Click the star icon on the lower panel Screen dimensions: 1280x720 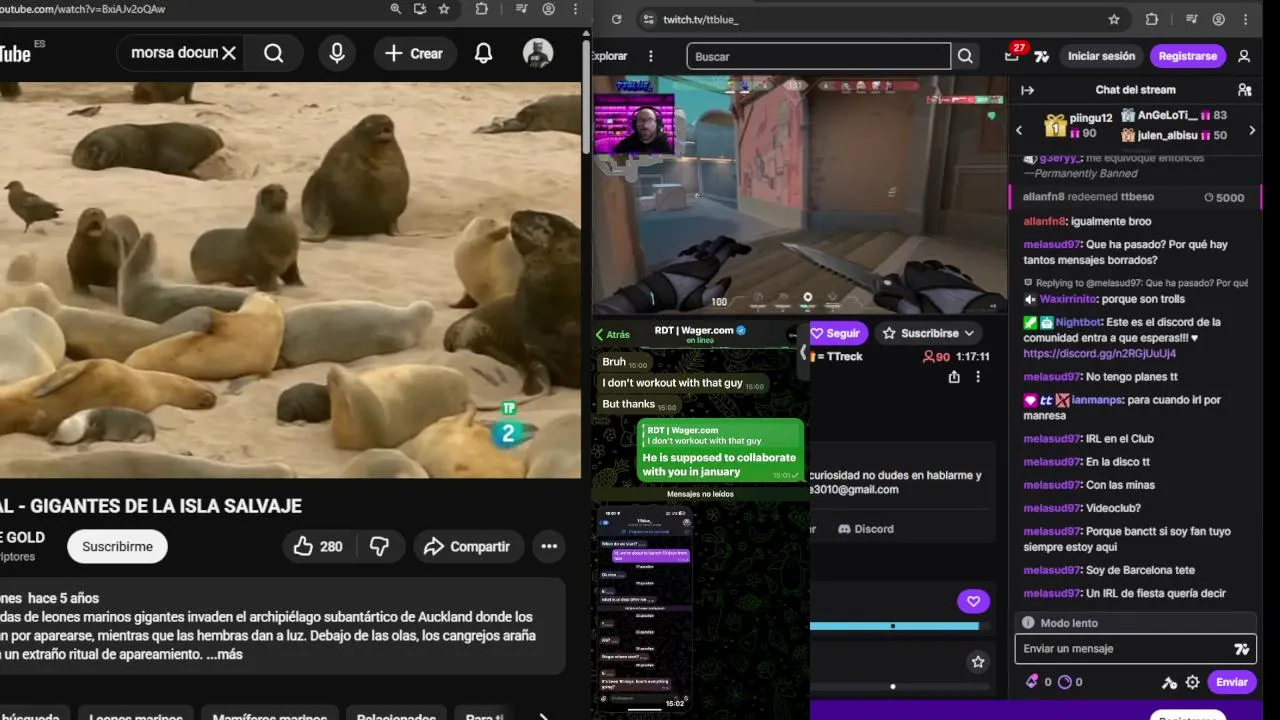coord(978,662)
